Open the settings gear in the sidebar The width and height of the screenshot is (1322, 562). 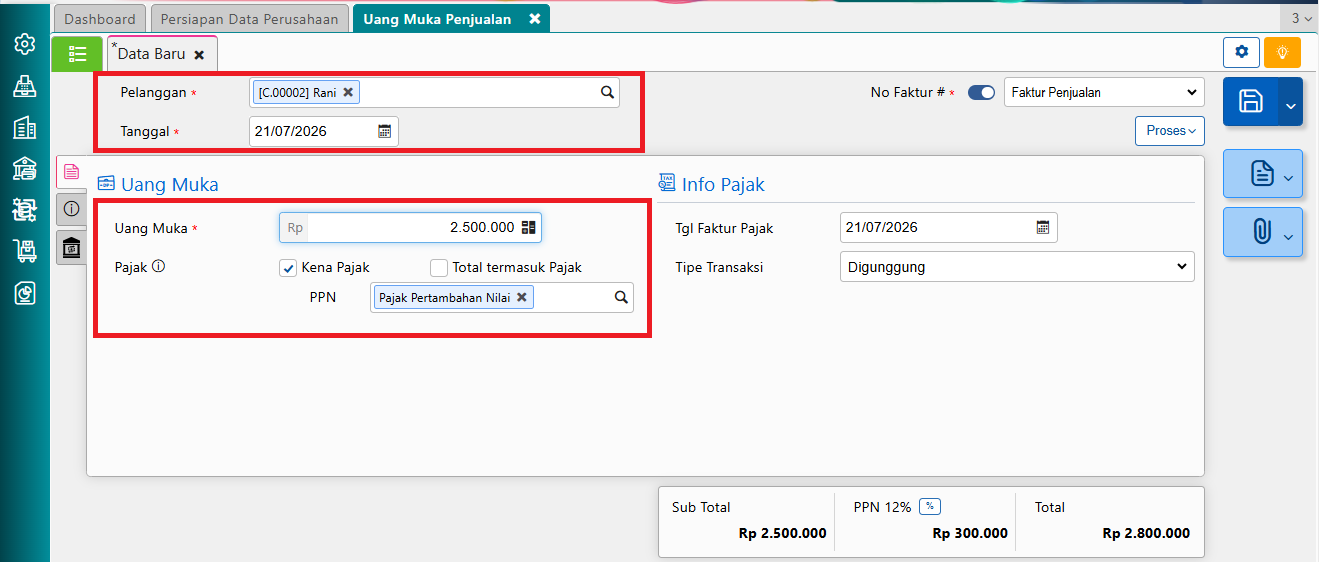24,44
